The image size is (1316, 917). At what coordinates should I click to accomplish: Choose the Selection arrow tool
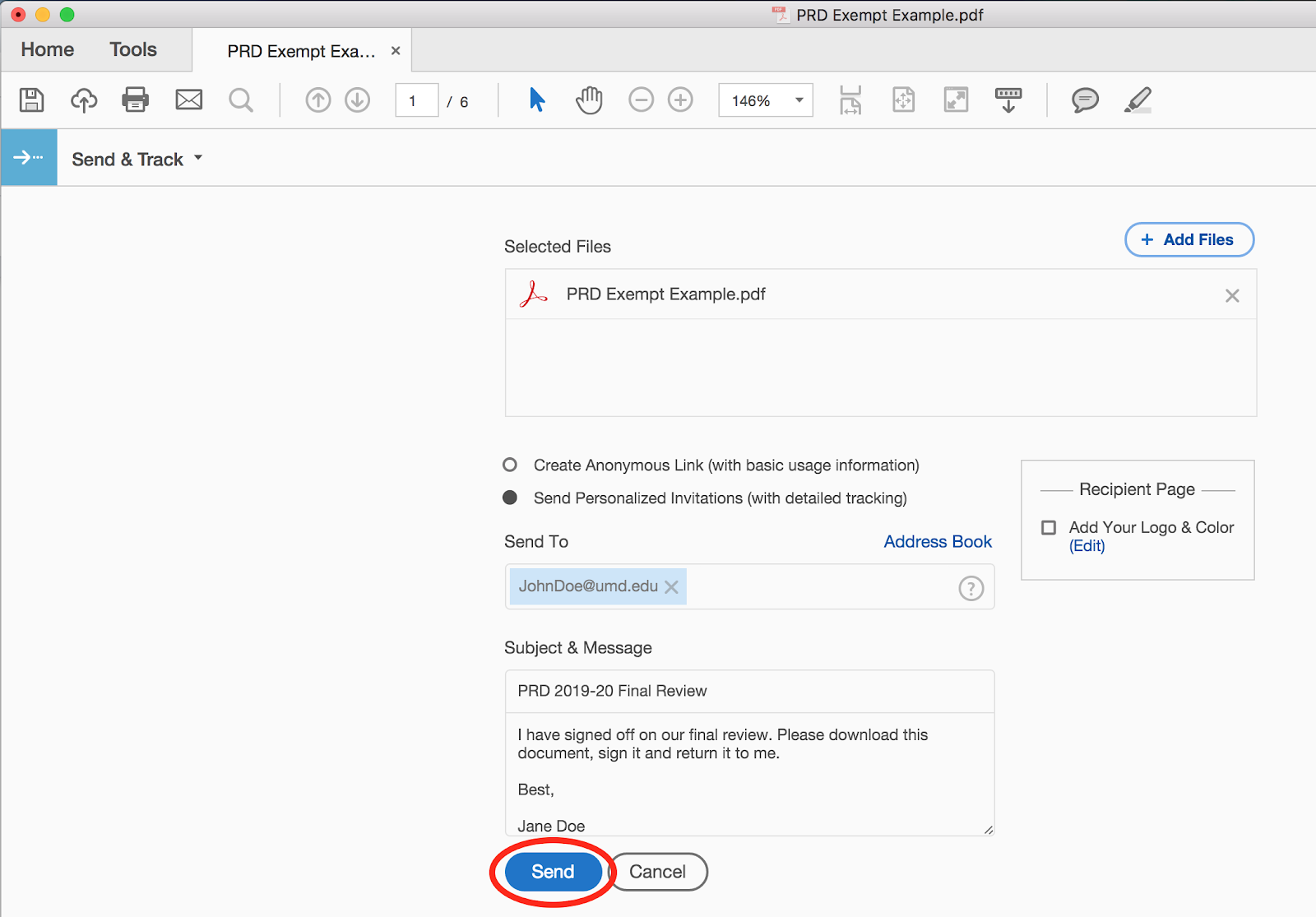(537, 100)
